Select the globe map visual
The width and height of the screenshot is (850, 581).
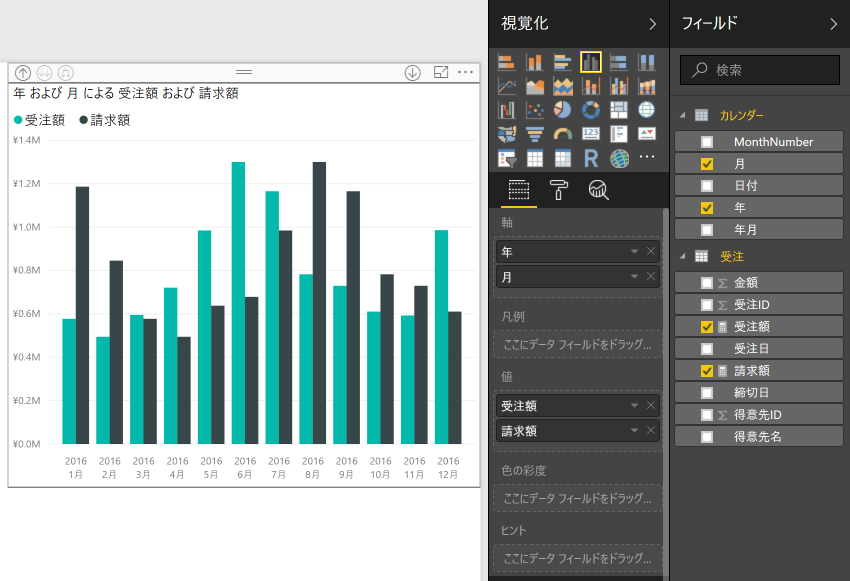click(x=647, y=110)
